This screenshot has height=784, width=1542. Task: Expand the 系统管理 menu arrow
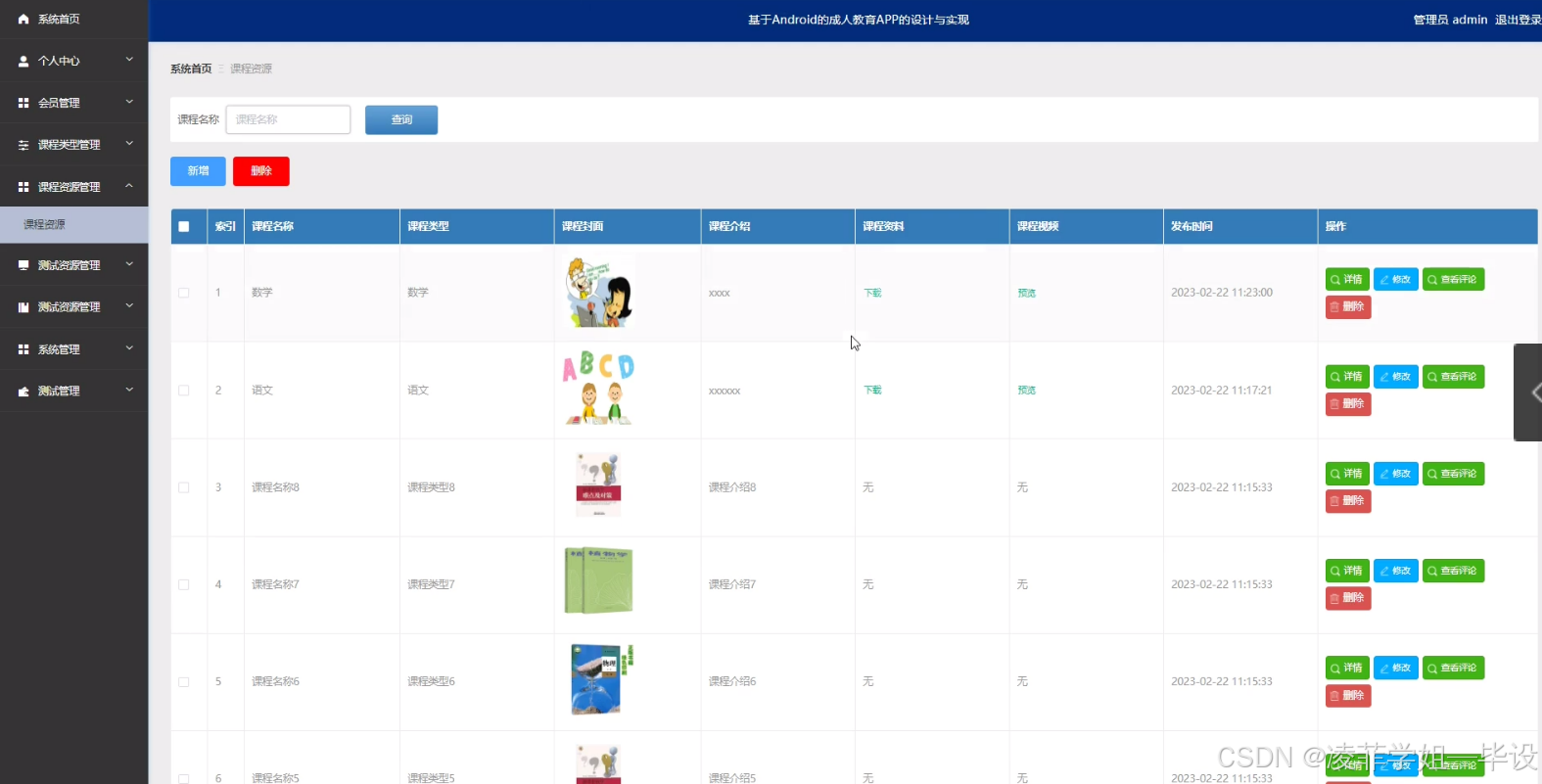coord(129,348)
